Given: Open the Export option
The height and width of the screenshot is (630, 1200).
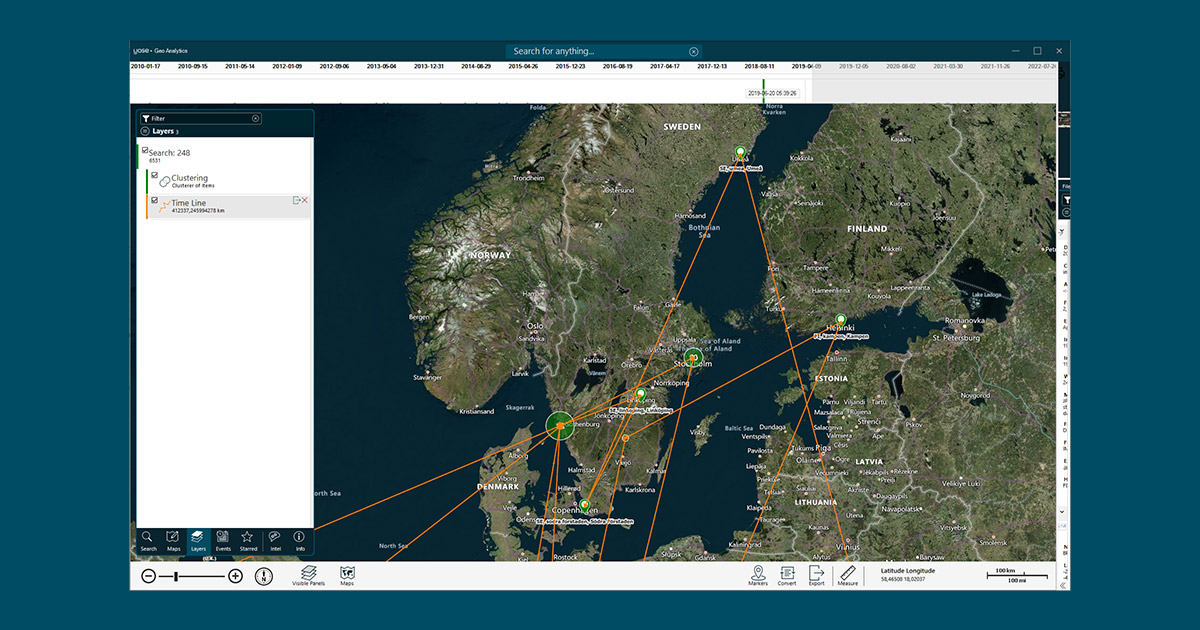Looking at the screenshot, I should tap(817, 574).
